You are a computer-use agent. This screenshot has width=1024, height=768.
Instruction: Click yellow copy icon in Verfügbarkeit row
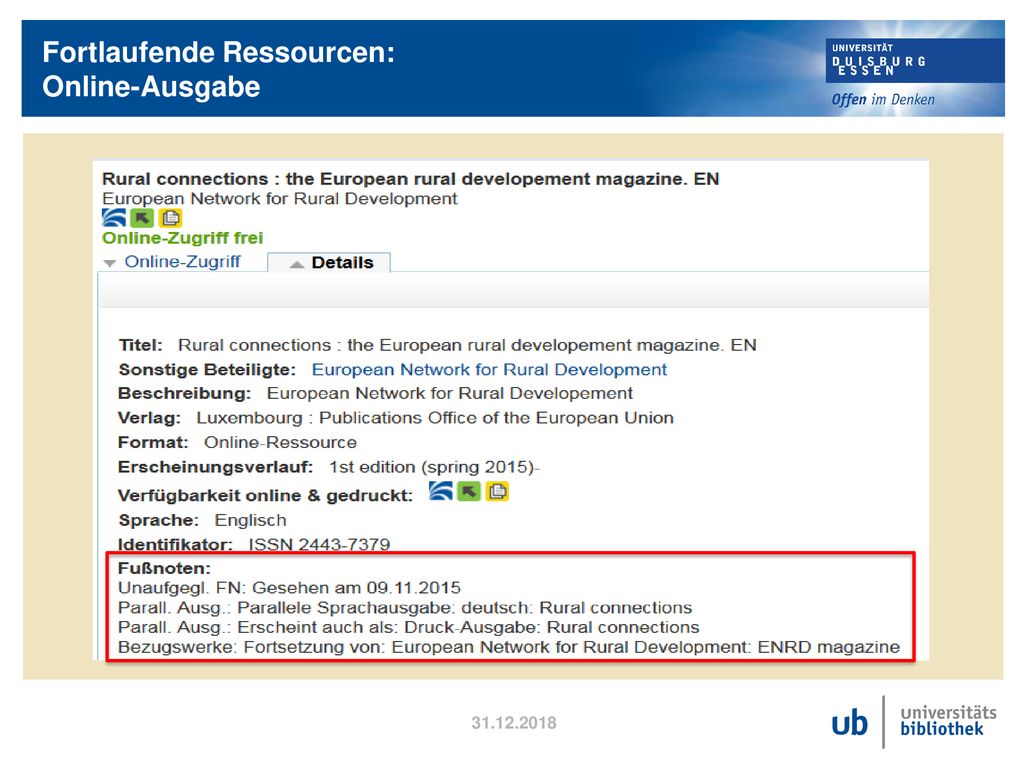(x=497, y=491)
